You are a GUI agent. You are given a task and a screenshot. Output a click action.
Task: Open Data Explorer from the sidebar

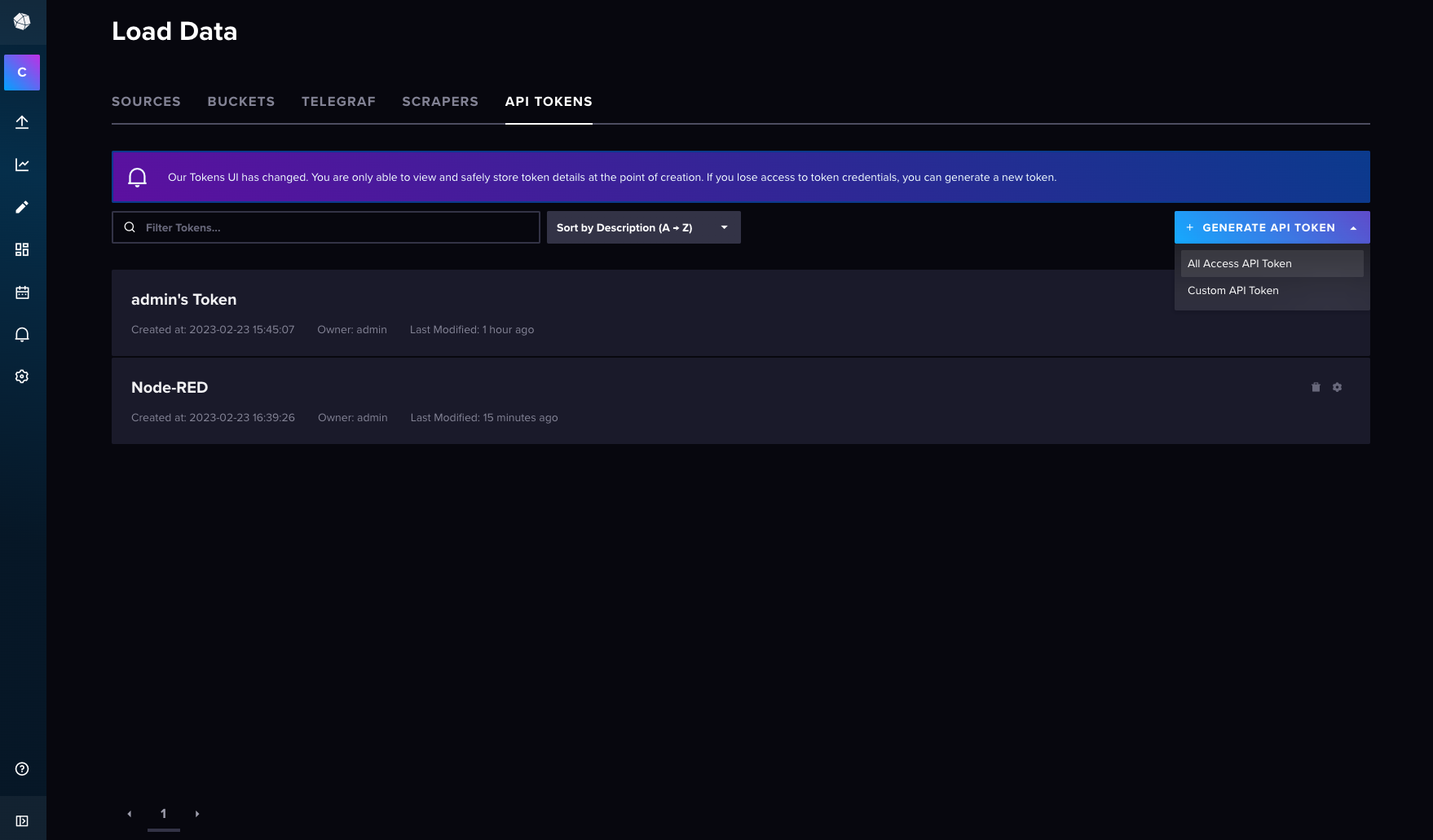[x=22, y=164]
